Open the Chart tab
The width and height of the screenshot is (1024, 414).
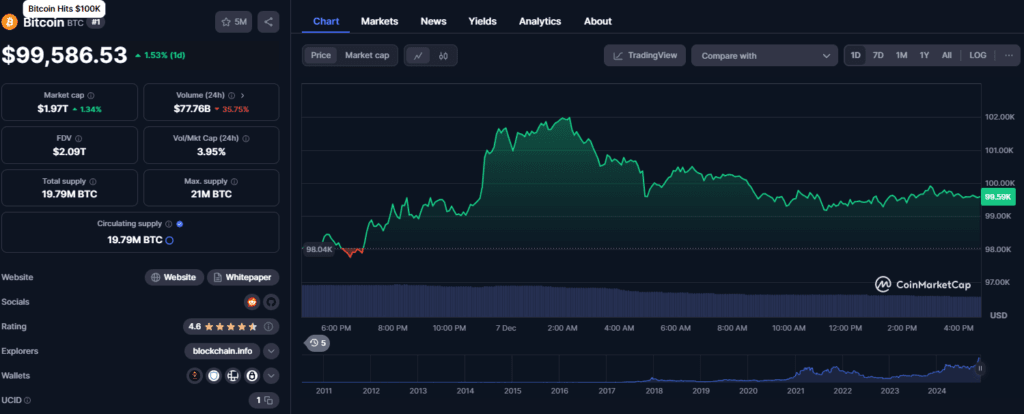326,21
